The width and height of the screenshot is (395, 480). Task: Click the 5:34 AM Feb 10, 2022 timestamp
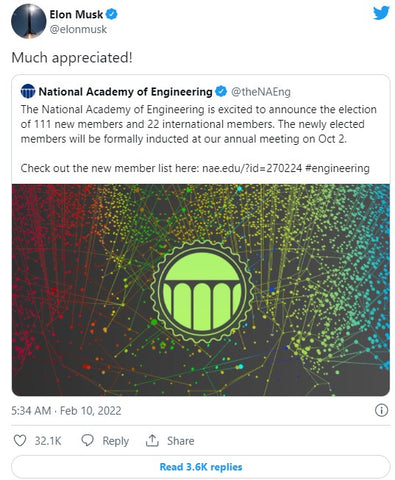point(66,411)
